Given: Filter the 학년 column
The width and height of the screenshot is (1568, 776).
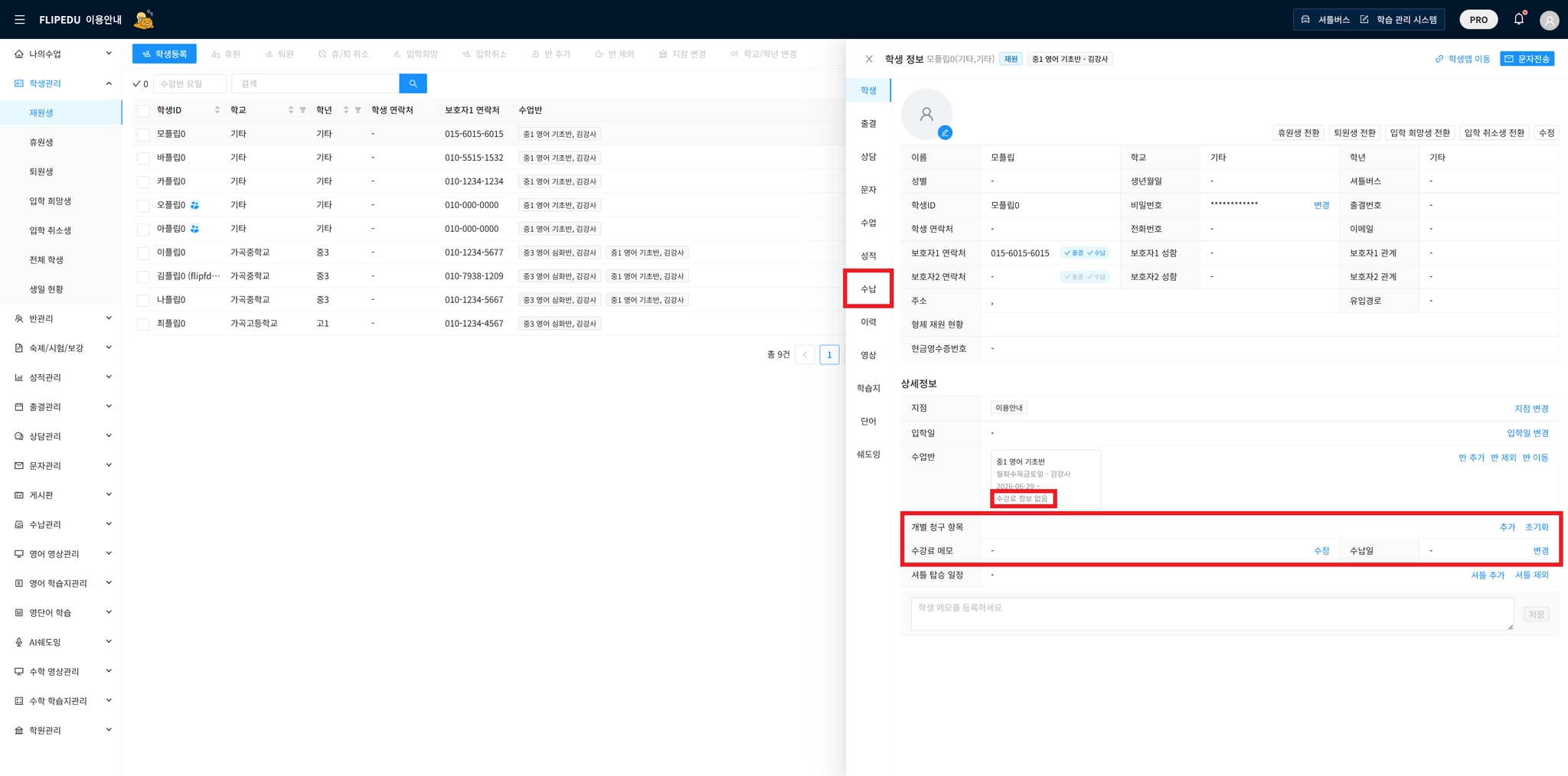Looking at the screenshot, I should point(358,110).
